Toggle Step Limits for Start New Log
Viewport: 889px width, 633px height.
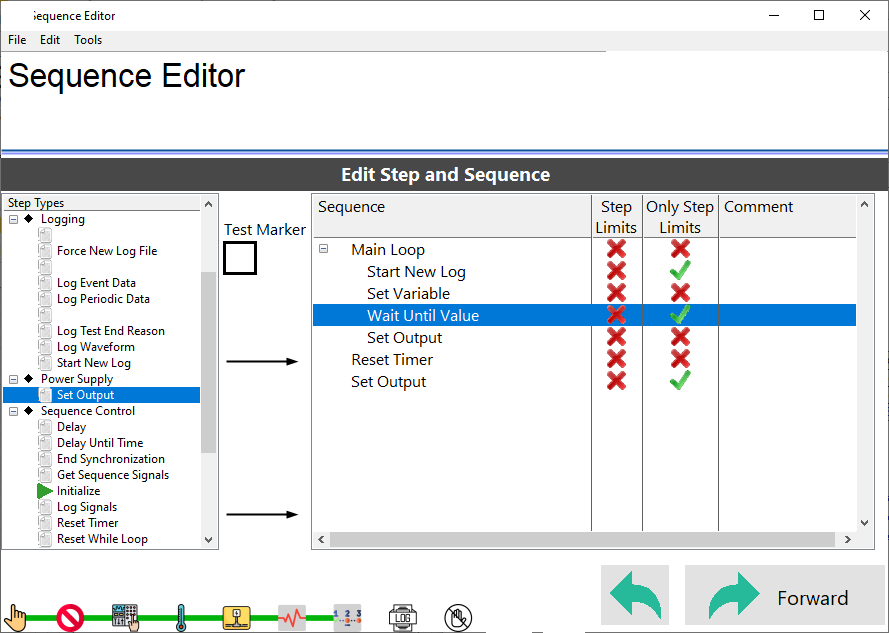click(616, 272)
